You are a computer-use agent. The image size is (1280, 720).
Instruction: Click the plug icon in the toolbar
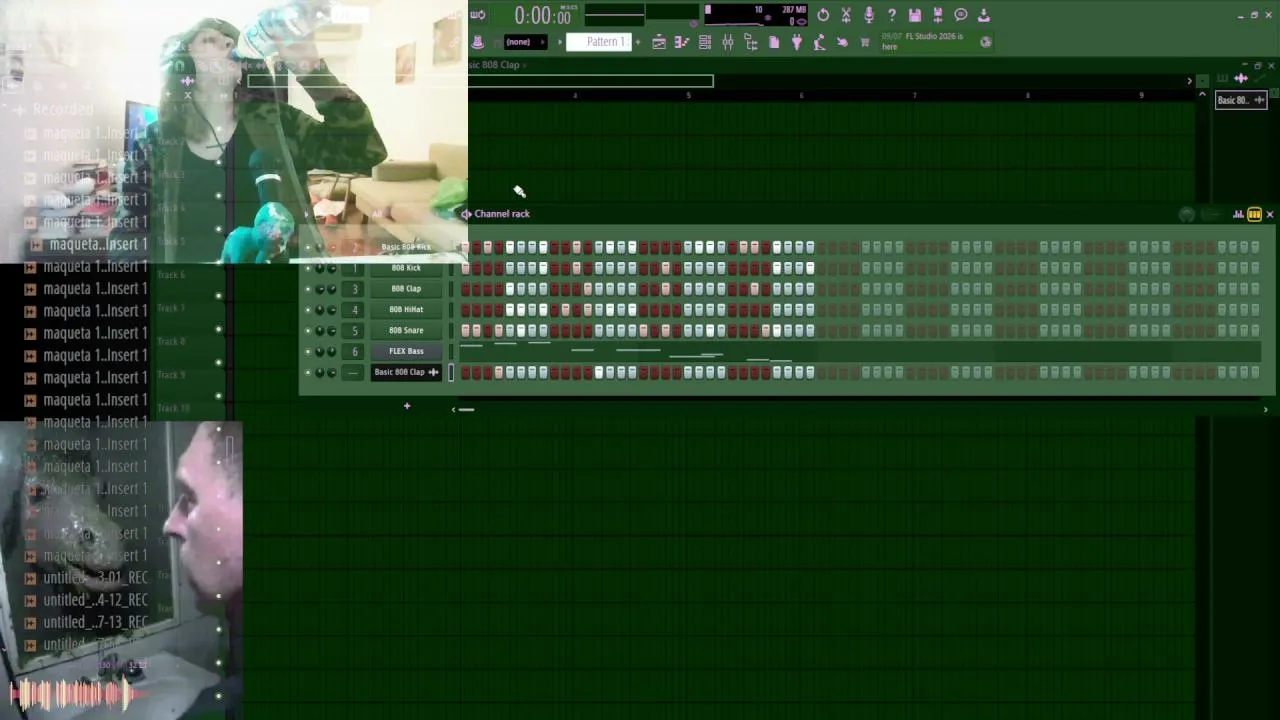pos(797,42)
